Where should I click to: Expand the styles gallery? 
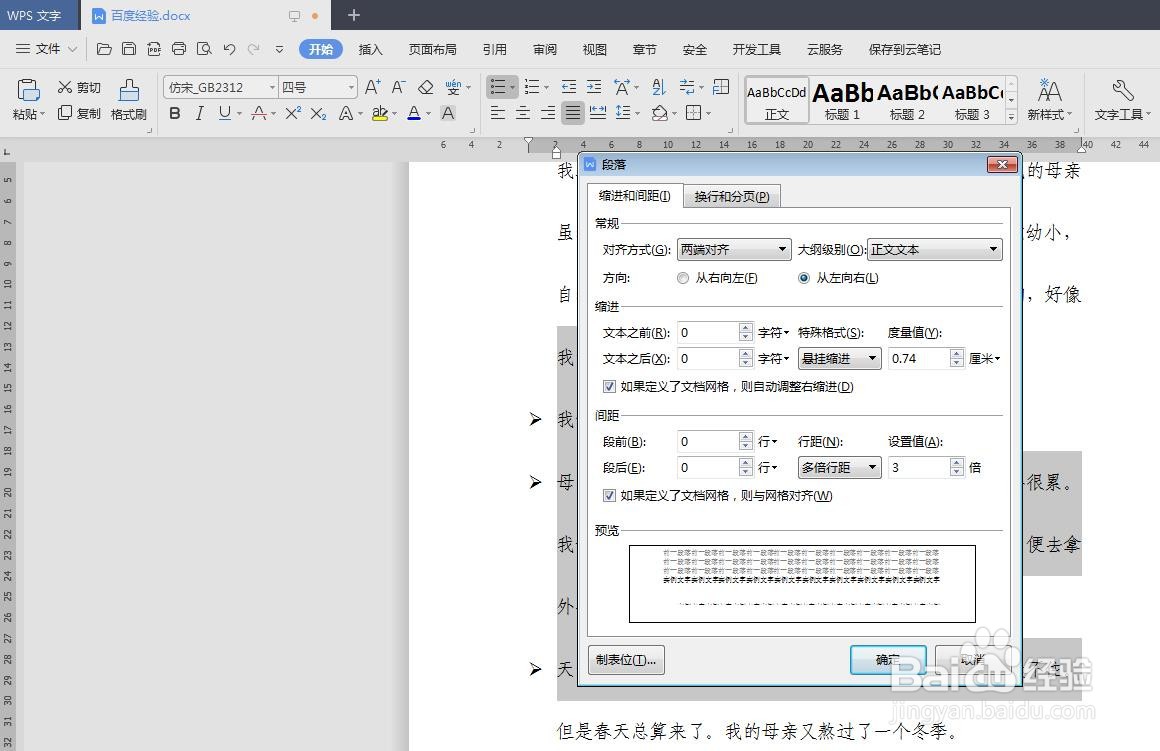coord(1011,115)
